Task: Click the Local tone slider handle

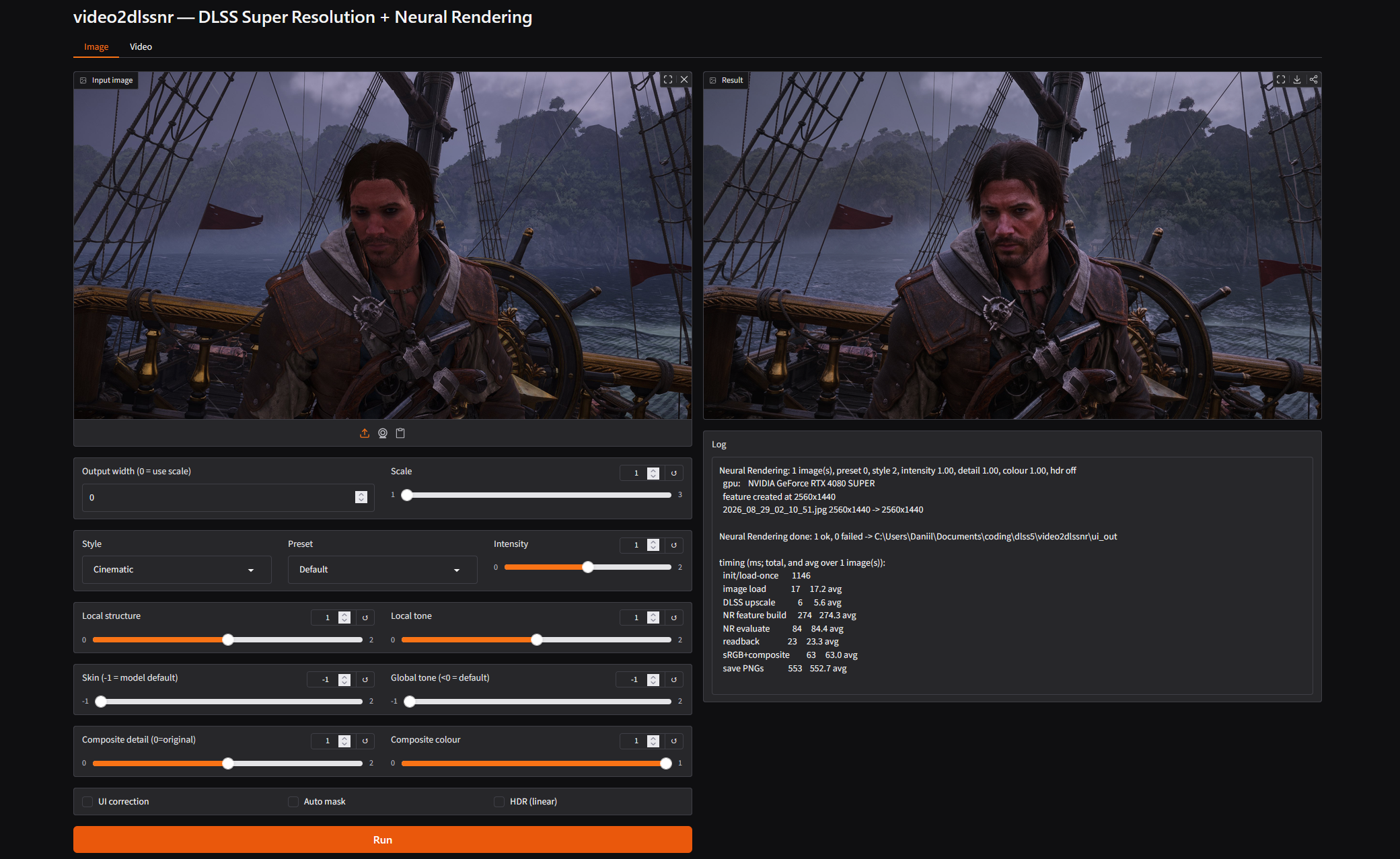Action: click(x=537, y=640)
